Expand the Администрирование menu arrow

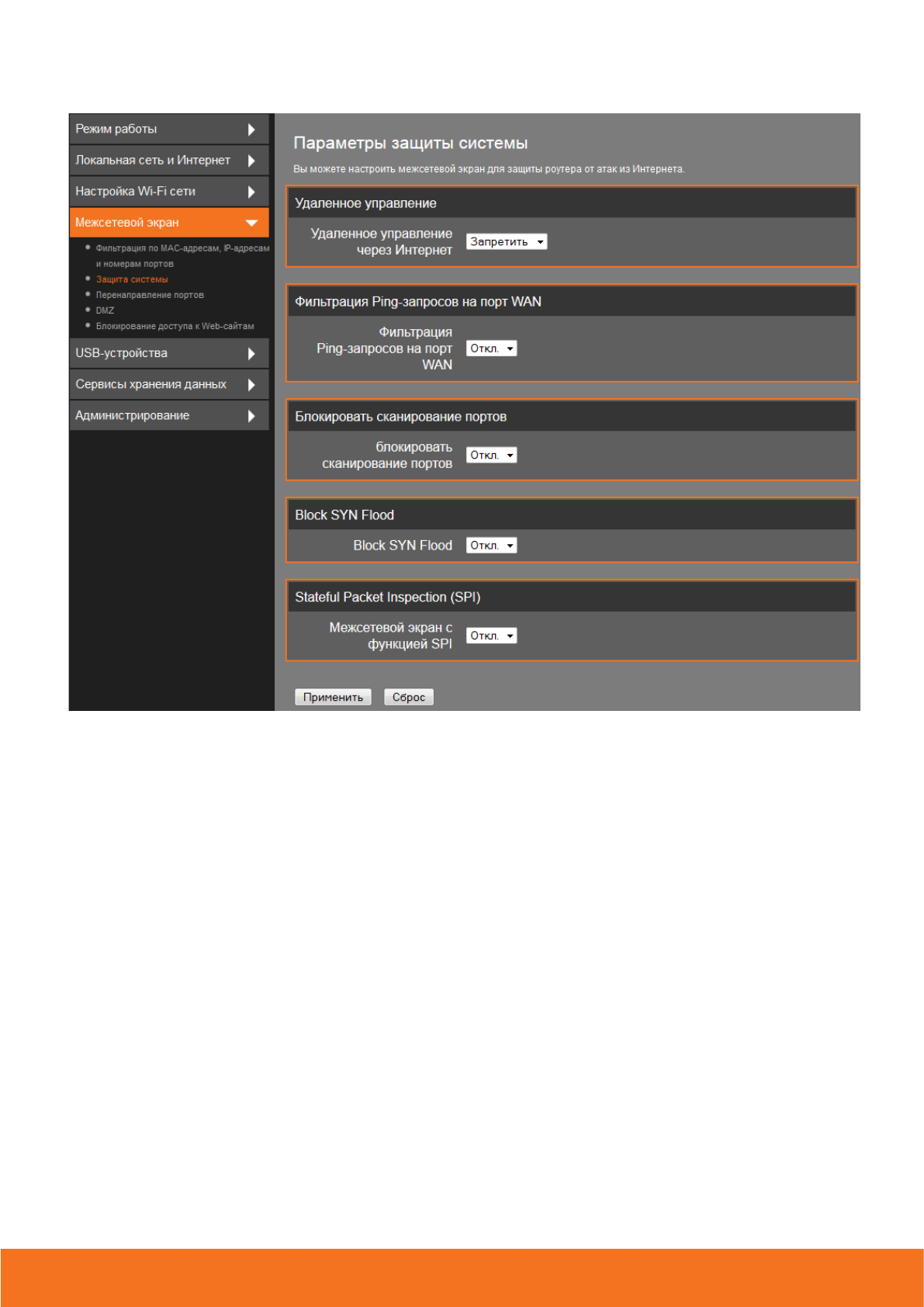(x=251, y=416)
